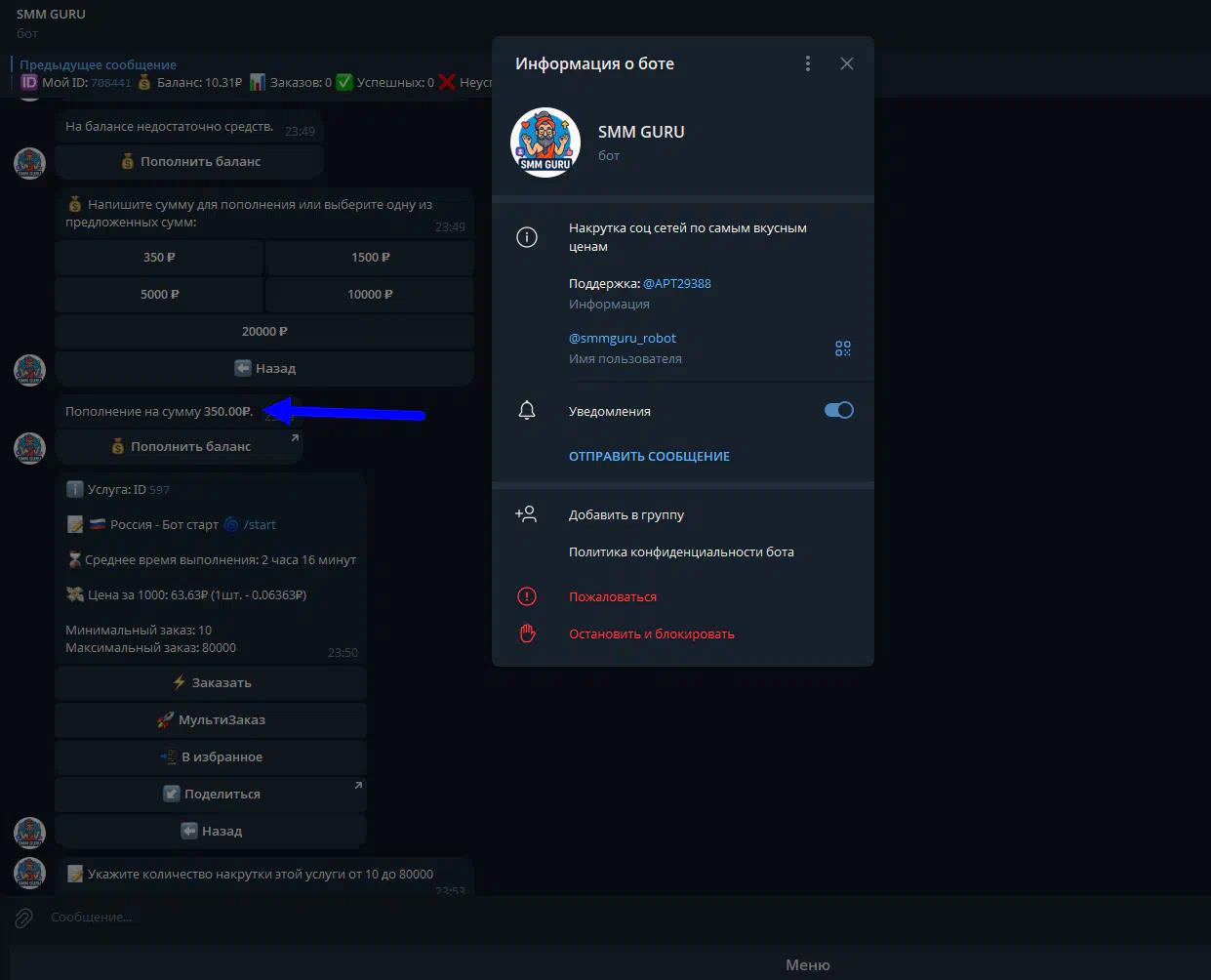1211x980 pixels.
Task: Click the text На балансе недостаточно средств
Action: 170,127
